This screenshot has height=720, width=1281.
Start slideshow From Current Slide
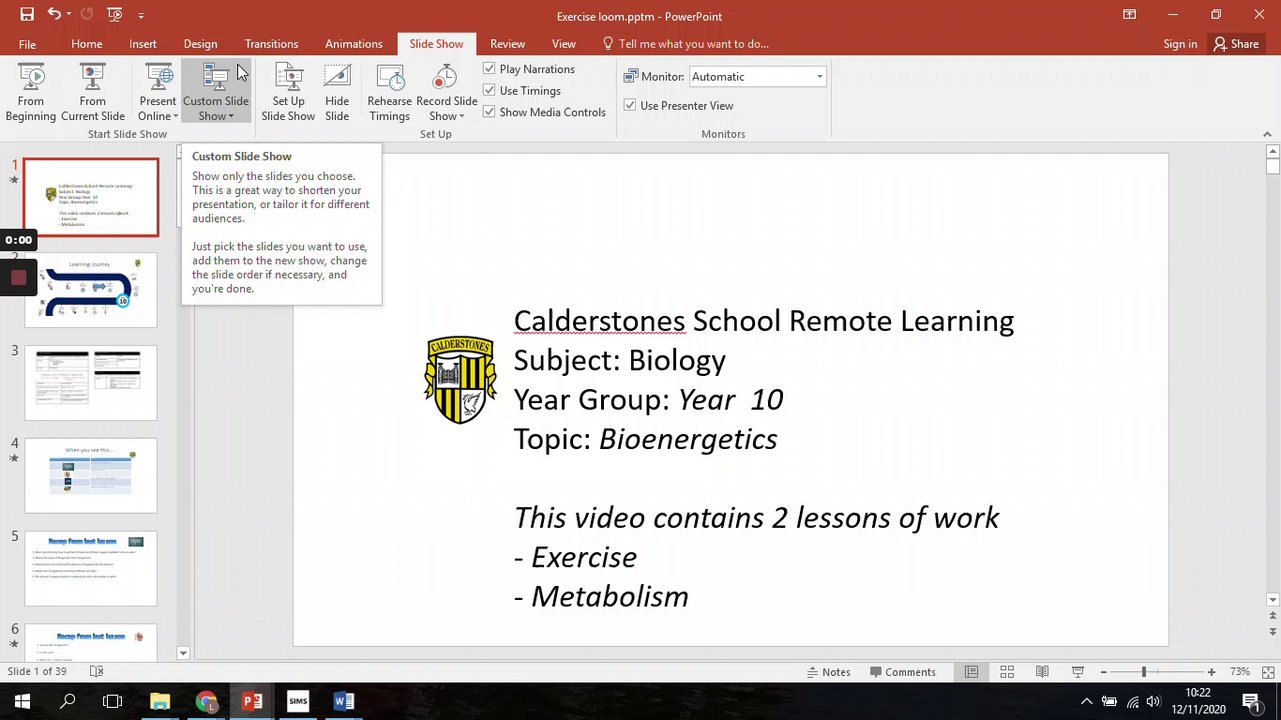point(93,93)
